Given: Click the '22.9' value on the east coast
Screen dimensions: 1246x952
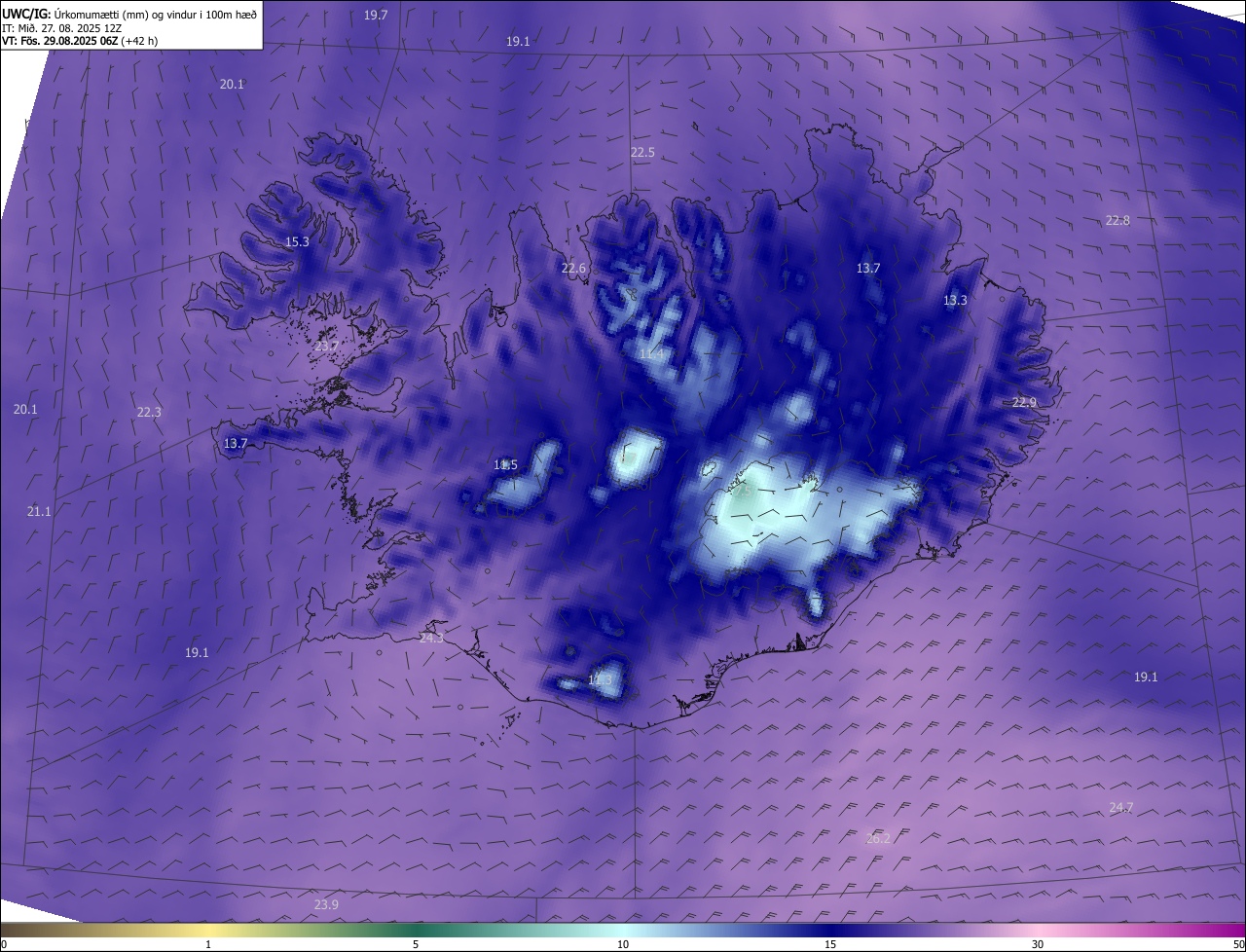Looking at the screenshot, I should 1024,403.
